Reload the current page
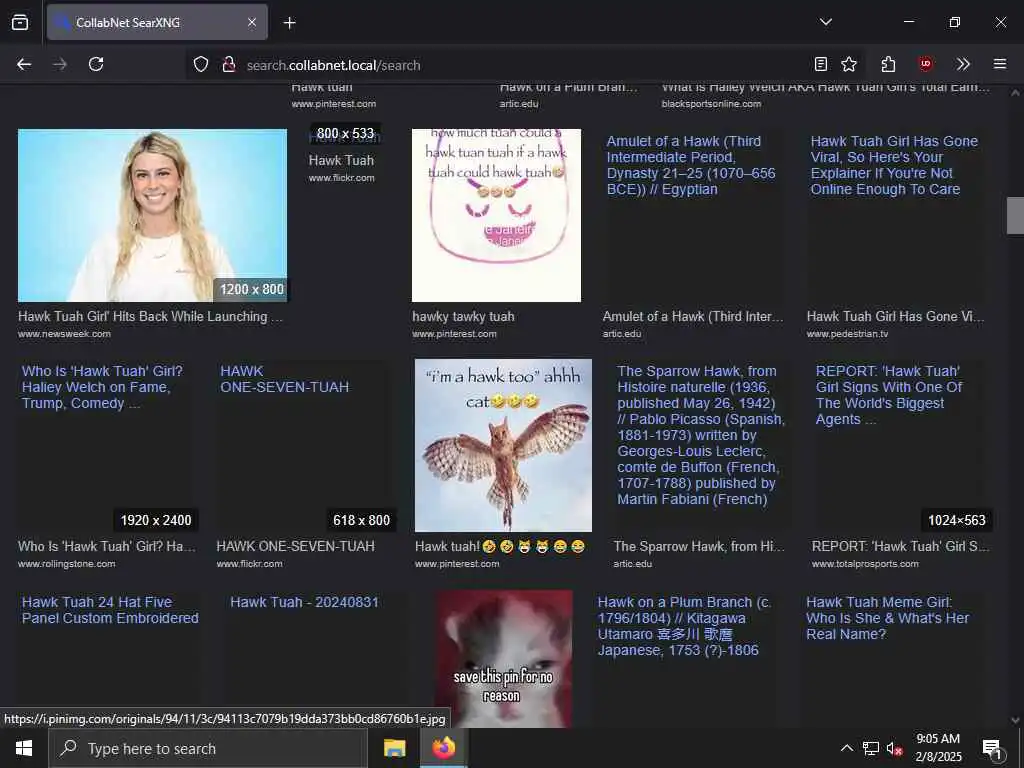This screenshot has height=768, width=1024. [x=96, y=64]
